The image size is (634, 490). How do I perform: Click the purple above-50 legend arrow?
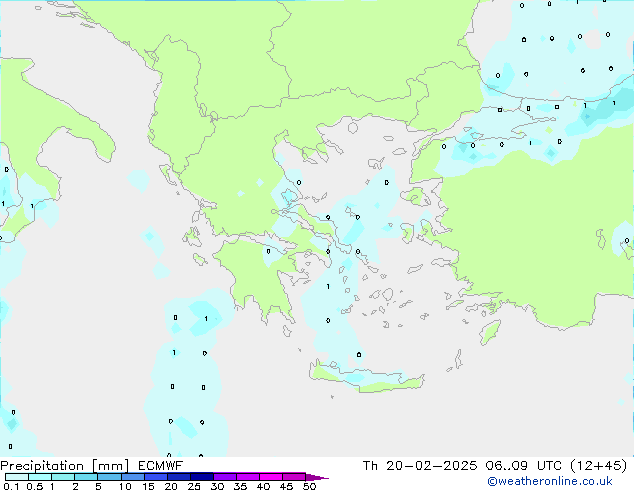point(317,477)
